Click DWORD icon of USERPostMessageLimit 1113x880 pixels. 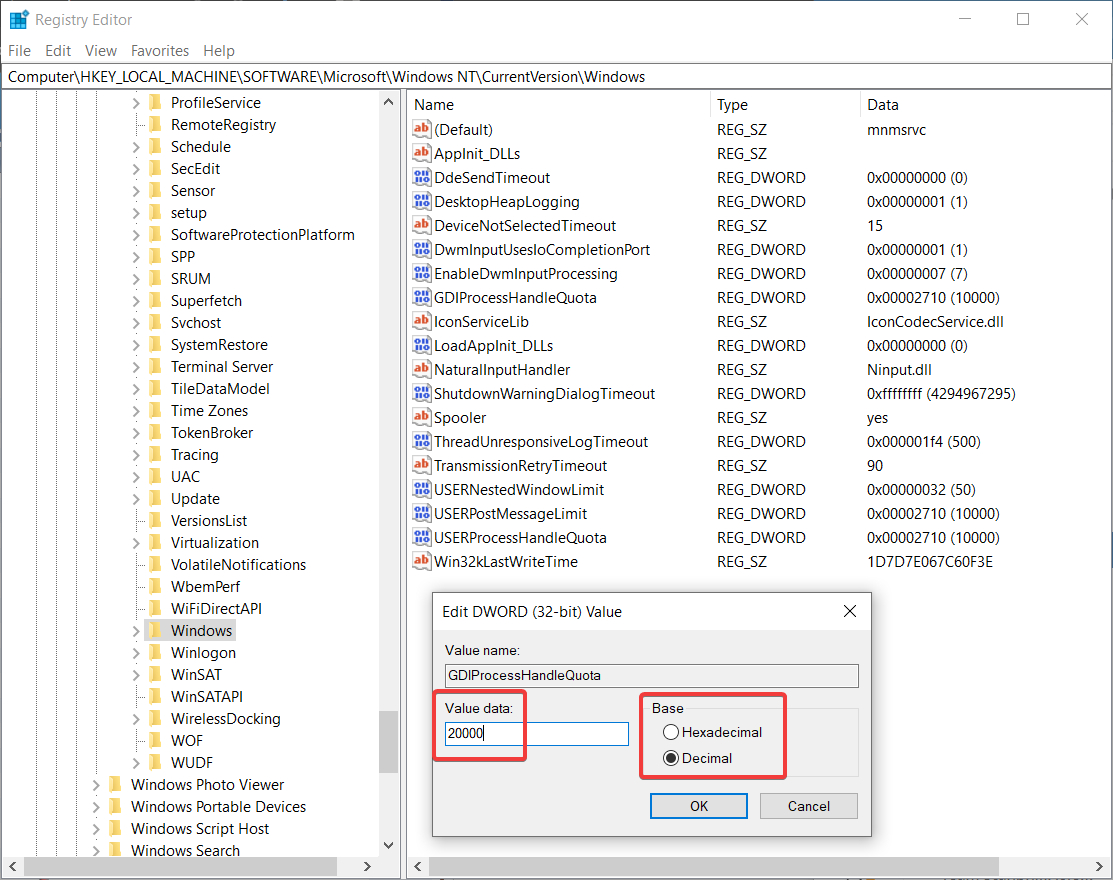pos(422,513)
